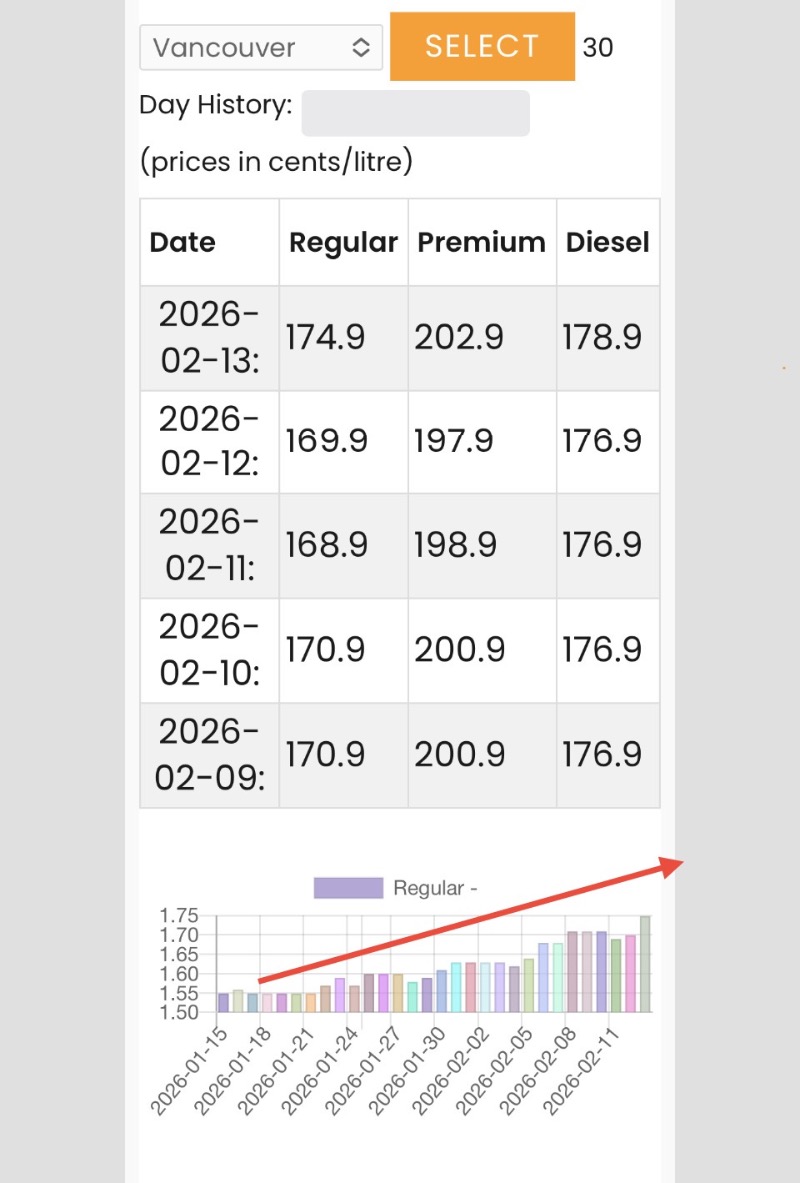
Task: Click the 2026-02-13 date cell in the table
Action: [x=209, y=338]
